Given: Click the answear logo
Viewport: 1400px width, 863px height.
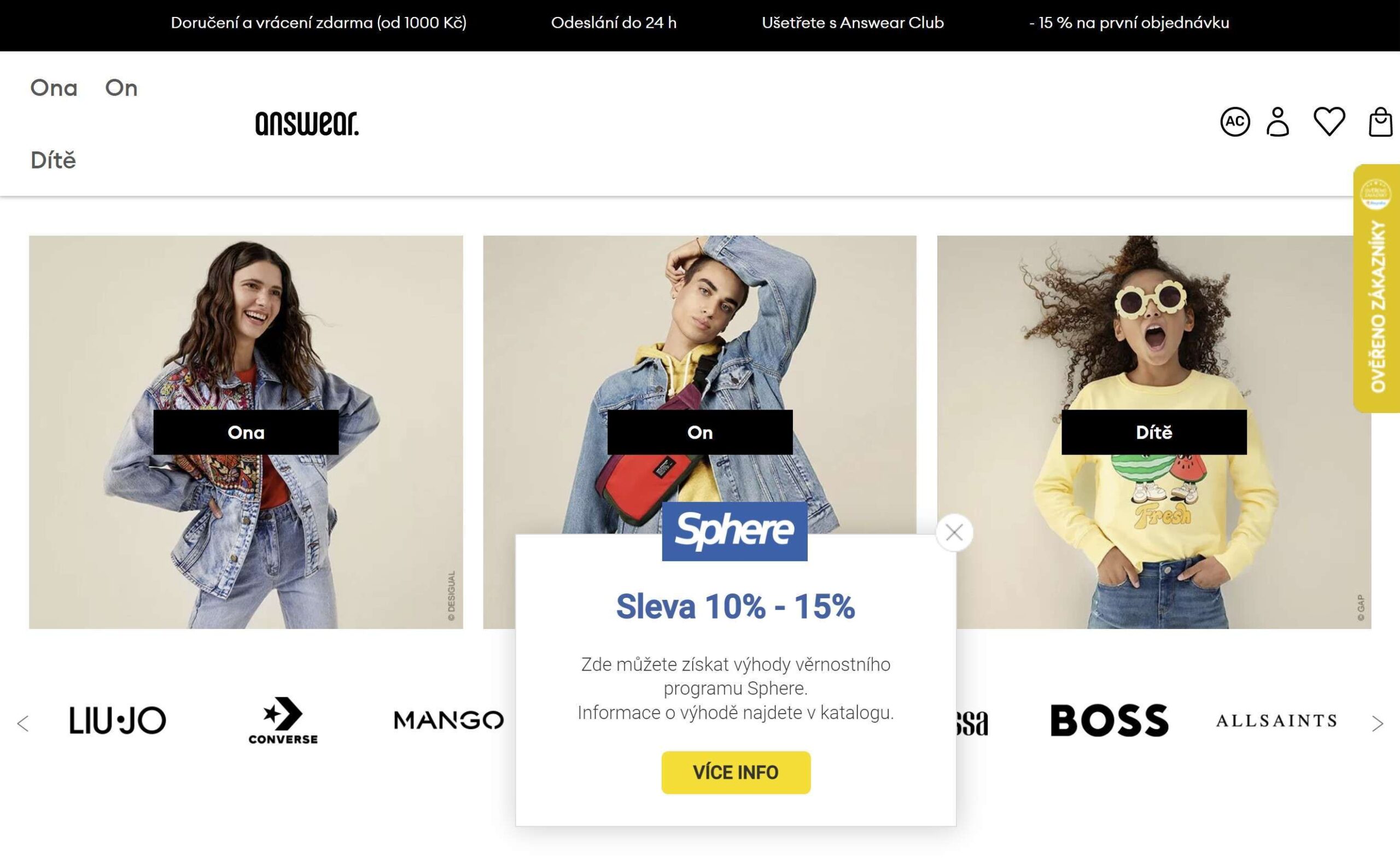Looking at the screenshot, I should coord(307,123).
